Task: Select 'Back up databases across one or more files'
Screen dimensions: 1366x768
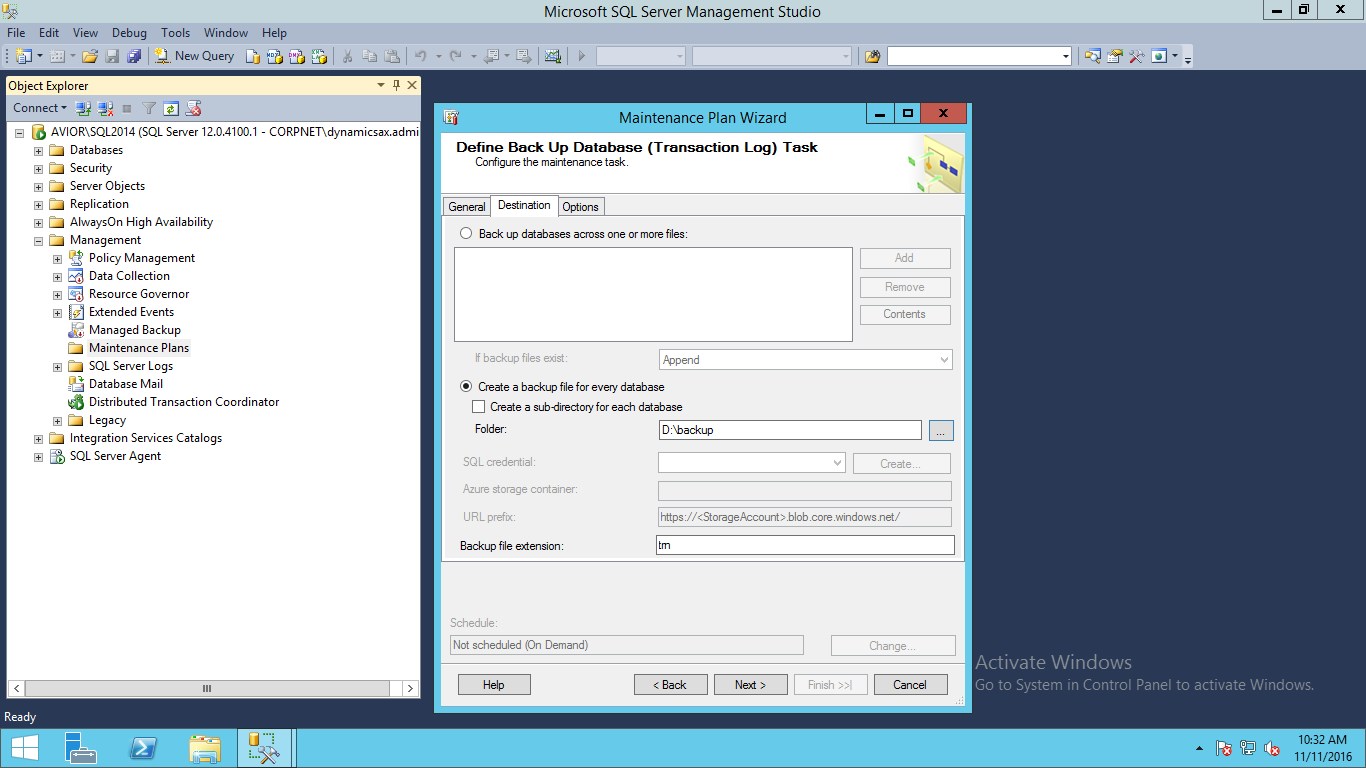Action: 466,233
